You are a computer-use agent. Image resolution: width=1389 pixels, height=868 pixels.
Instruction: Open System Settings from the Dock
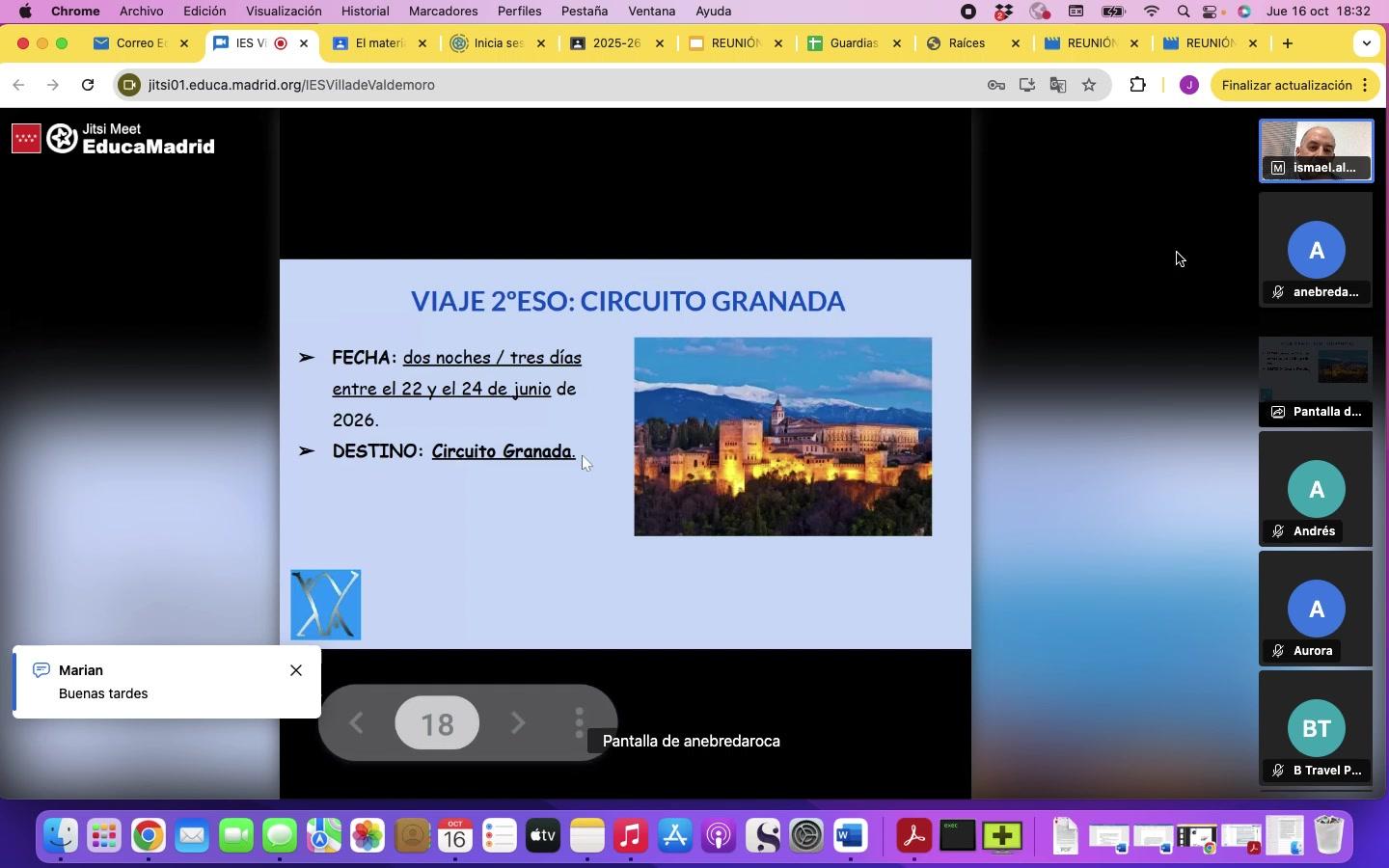click(x=806, y=836)
